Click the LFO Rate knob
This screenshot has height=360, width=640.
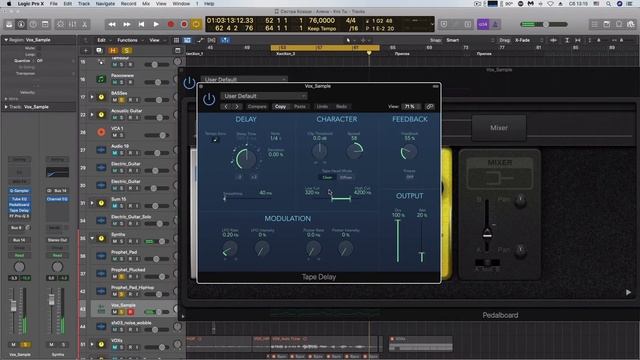(230, 249)
